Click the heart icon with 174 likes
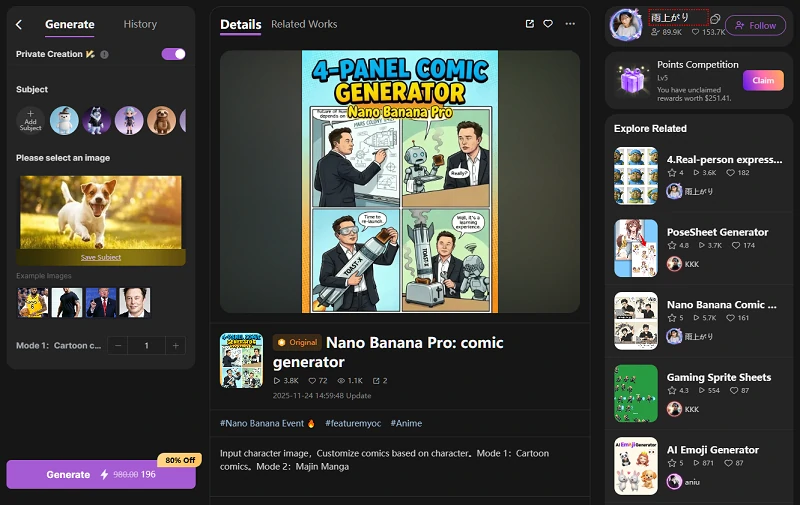 736,245
